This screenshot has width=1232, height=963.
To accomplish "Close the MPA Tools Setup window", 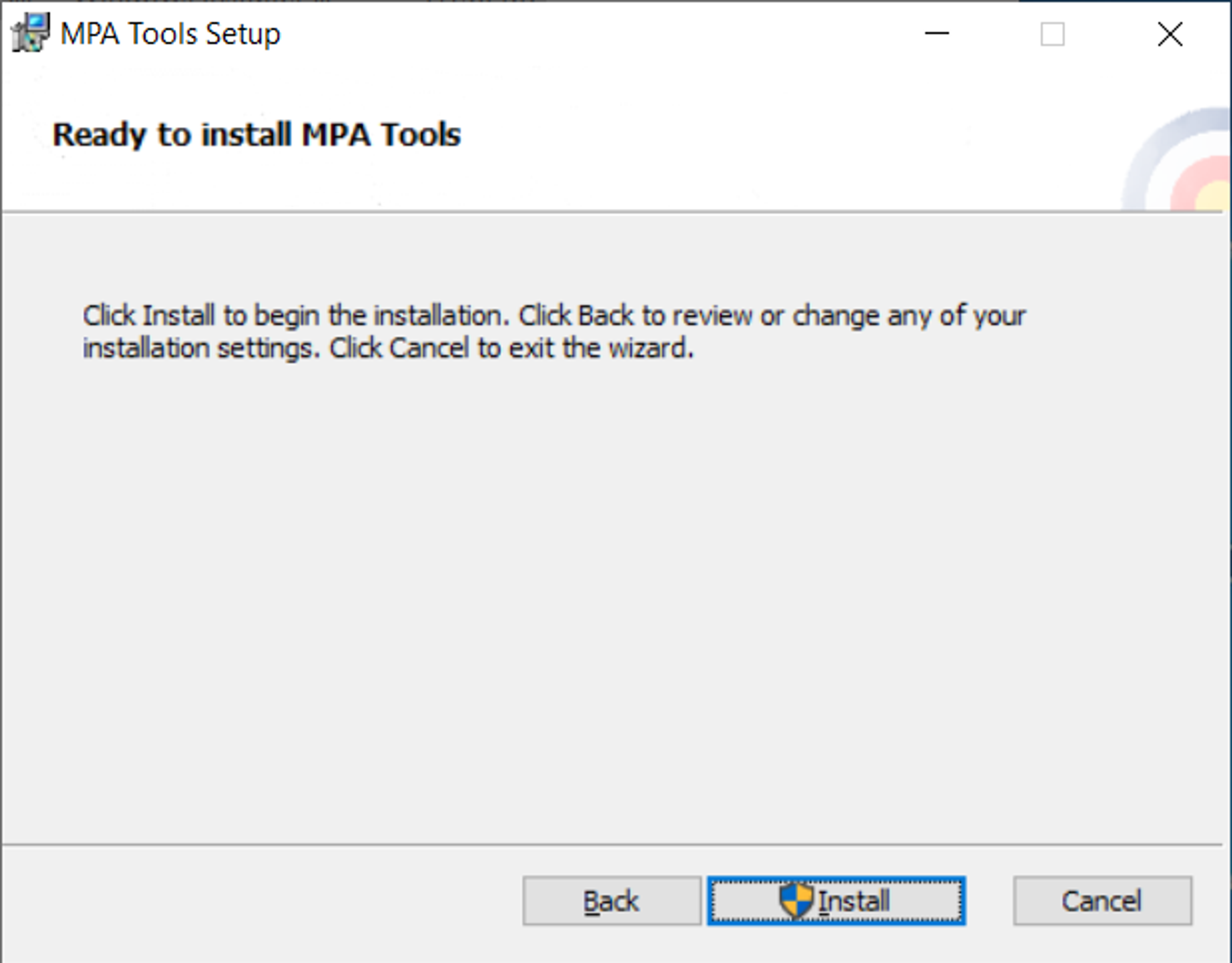I will tap(1170, 34).
